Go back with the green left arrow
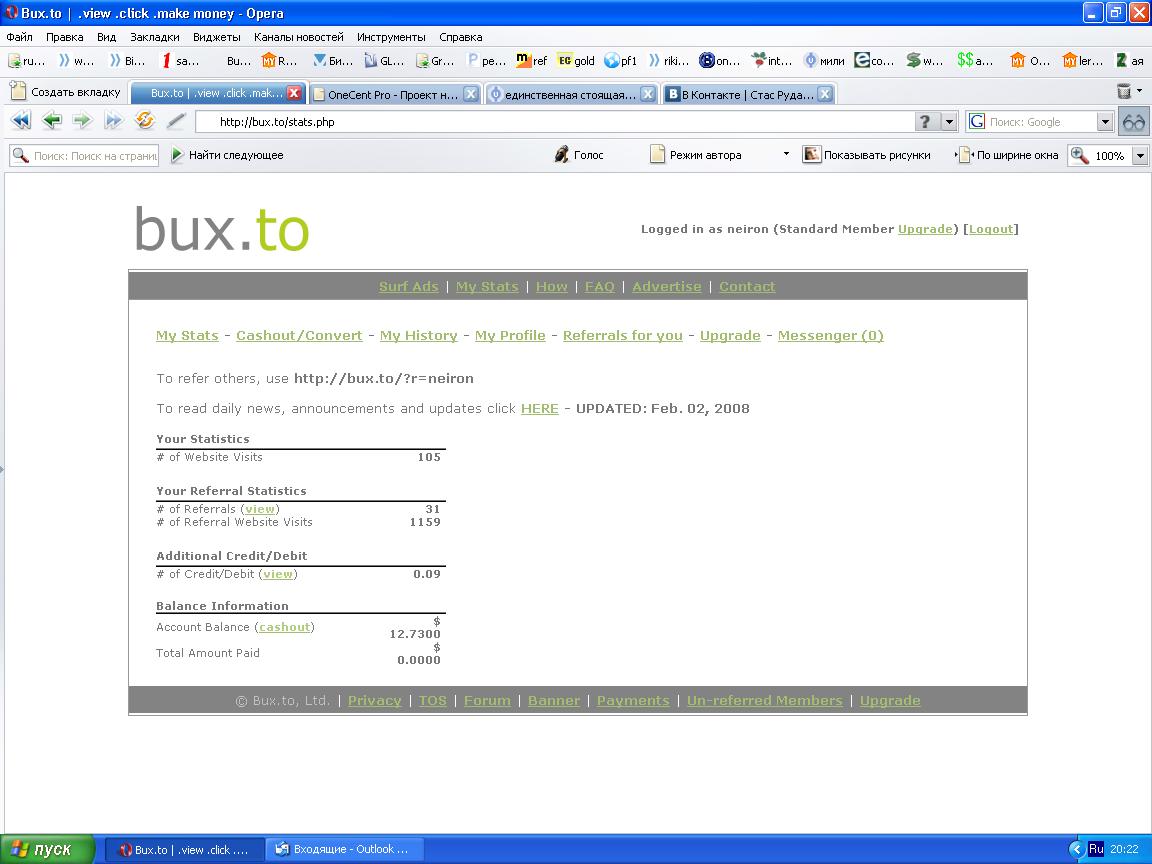1152x864 pixels. 51,120
